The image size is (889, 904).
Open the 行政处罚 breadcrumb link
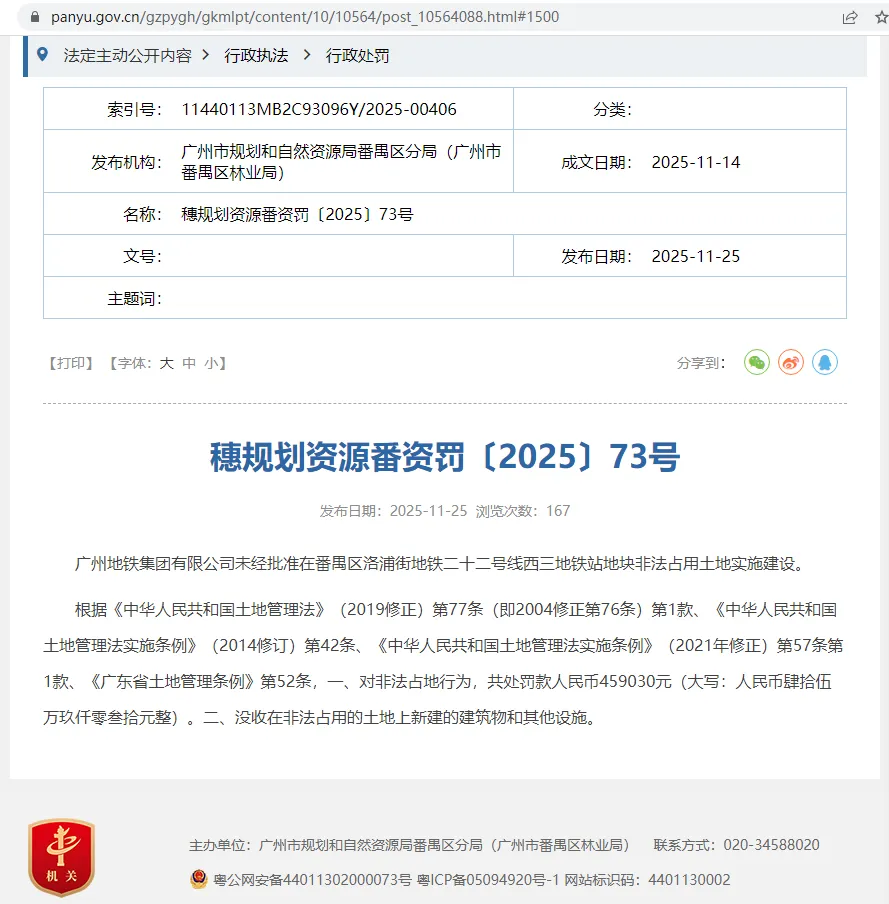[x=357, y=55]
